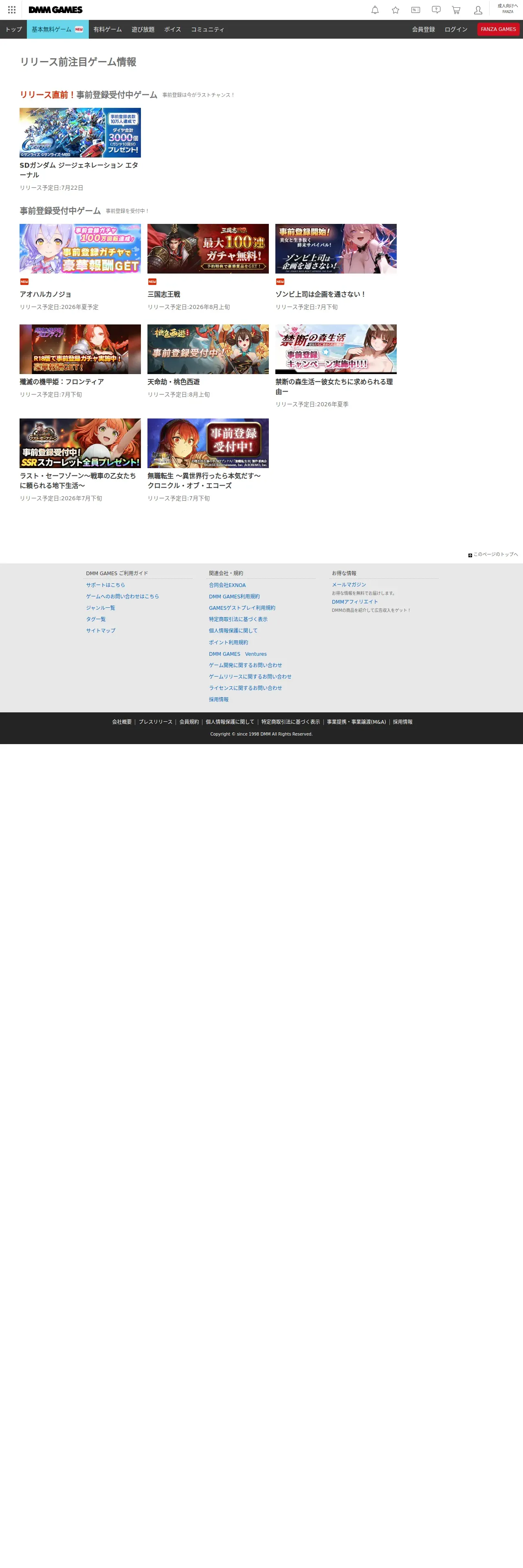Select the 基本無料ゲーム tab
This screenshot has height=1568, width=523.
(58, 29)
